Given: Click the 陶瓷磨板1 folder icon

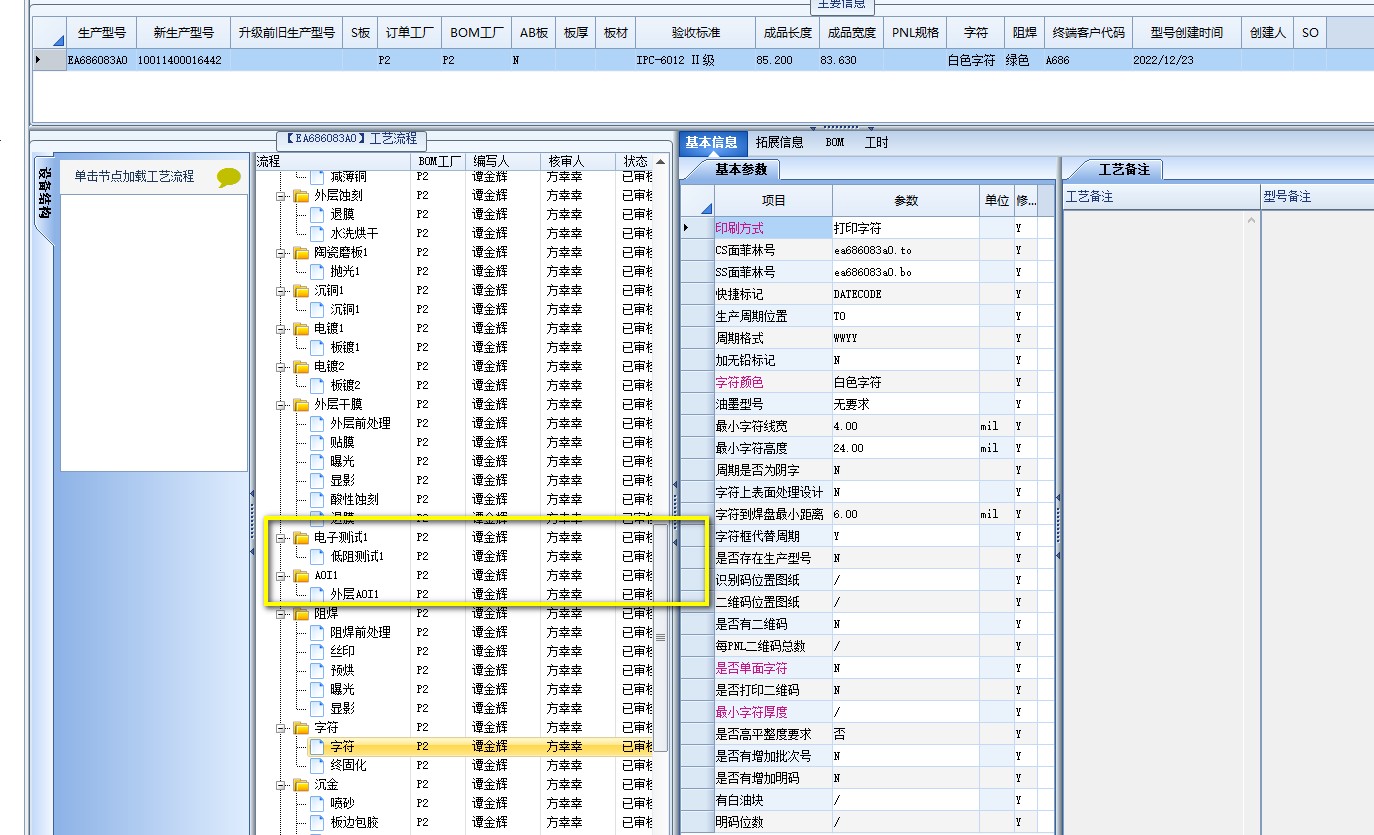Looking at the screenshot, I should (x=301, y=253).
